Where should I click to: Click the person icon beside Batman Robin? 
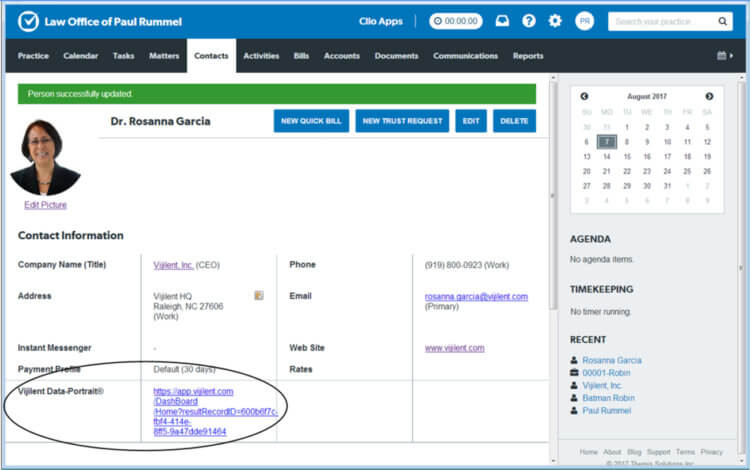click(x=574, y=397)
